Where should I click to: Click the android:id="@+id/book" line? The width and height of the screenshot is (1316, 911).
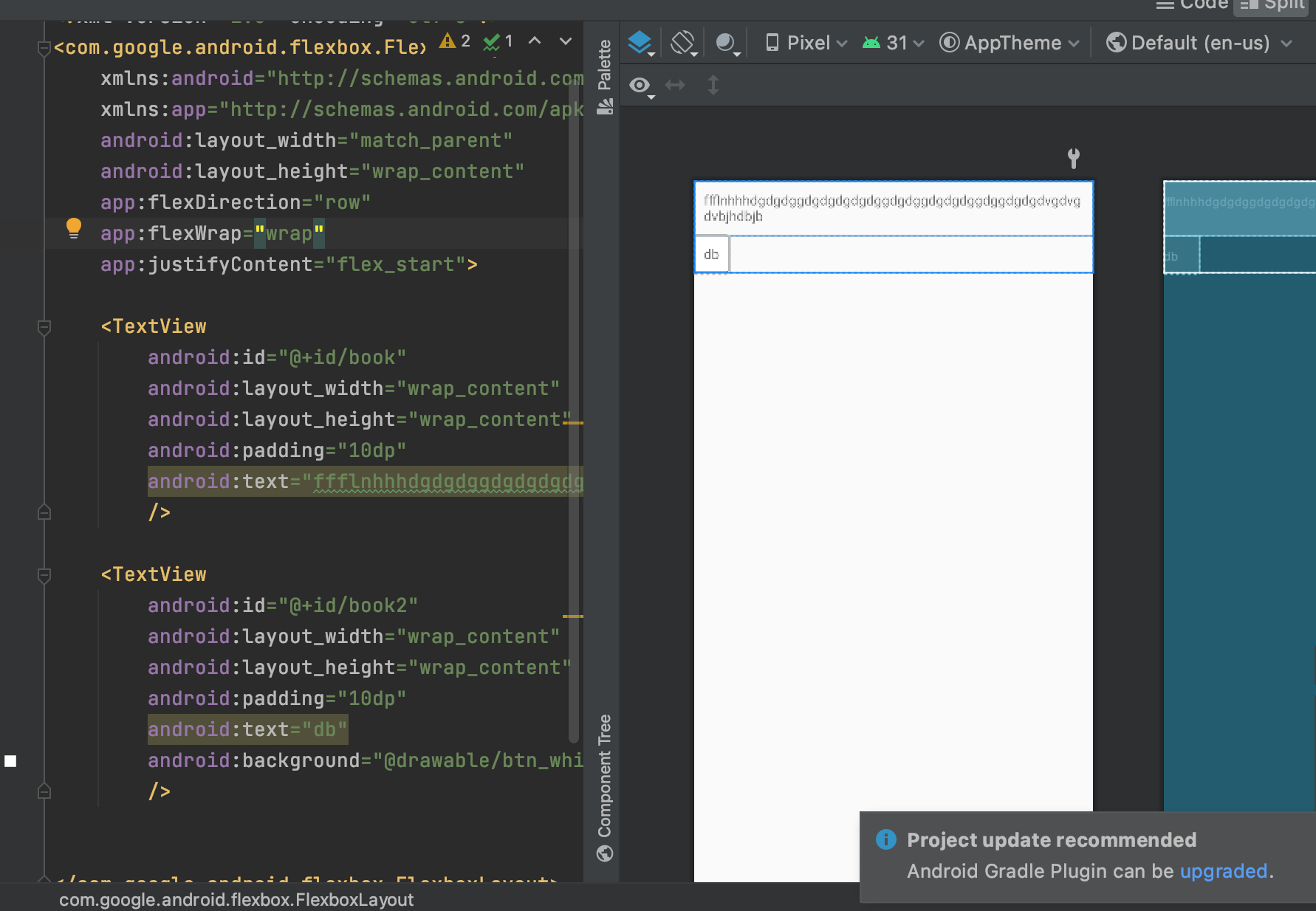(x=277, y=357)
